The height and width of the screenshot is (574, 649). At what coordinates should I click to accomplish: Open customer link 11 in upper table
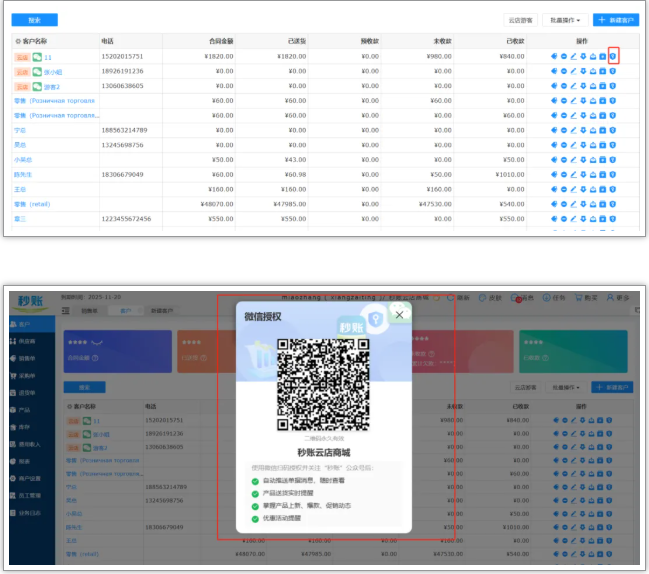pos(48,58)
